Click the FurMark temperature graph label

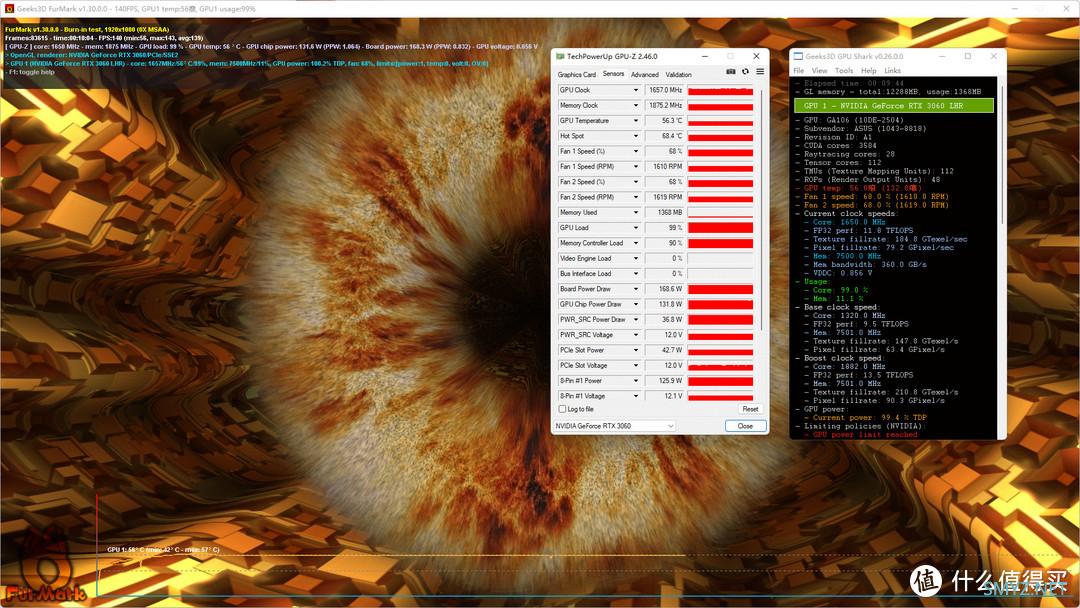click(163, 549)
